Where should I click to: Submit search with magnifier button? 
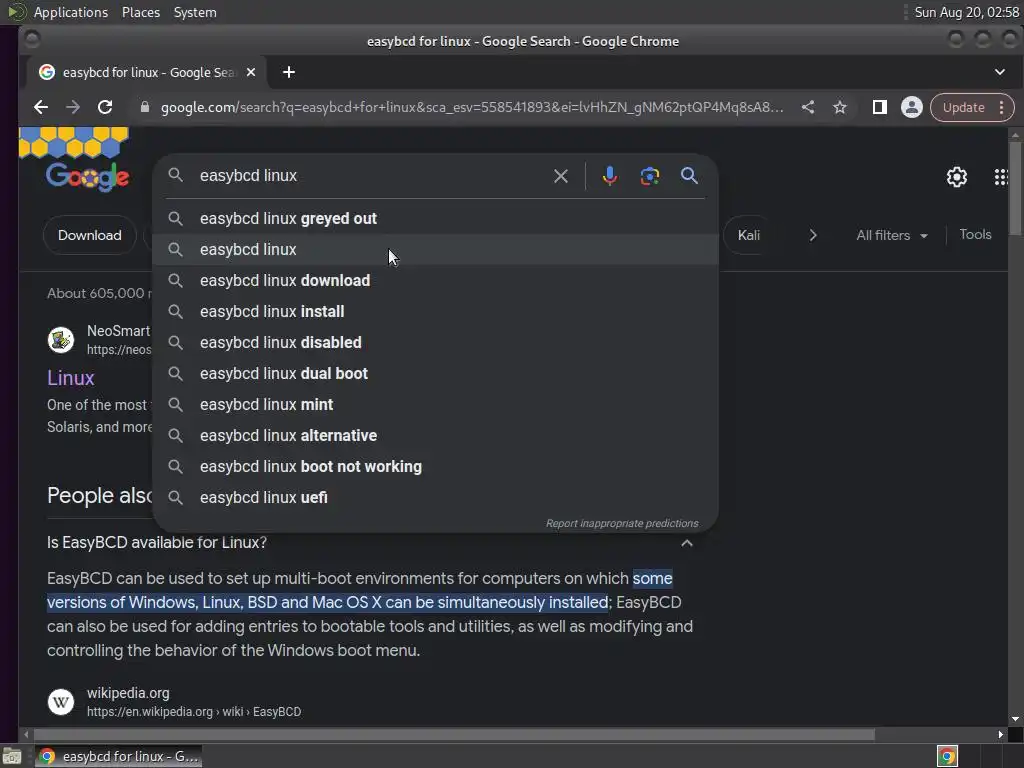689,176
